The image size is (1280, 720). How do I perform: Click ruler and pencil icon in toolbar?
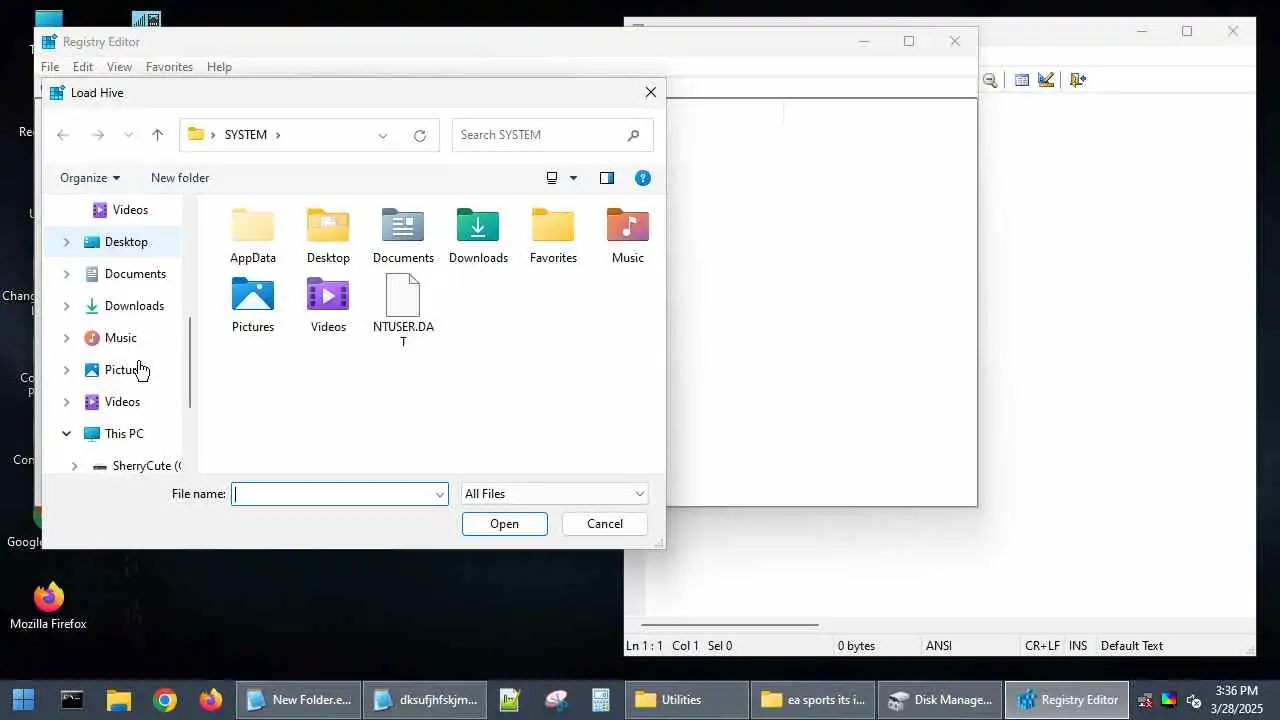(x=1046, y=80)
